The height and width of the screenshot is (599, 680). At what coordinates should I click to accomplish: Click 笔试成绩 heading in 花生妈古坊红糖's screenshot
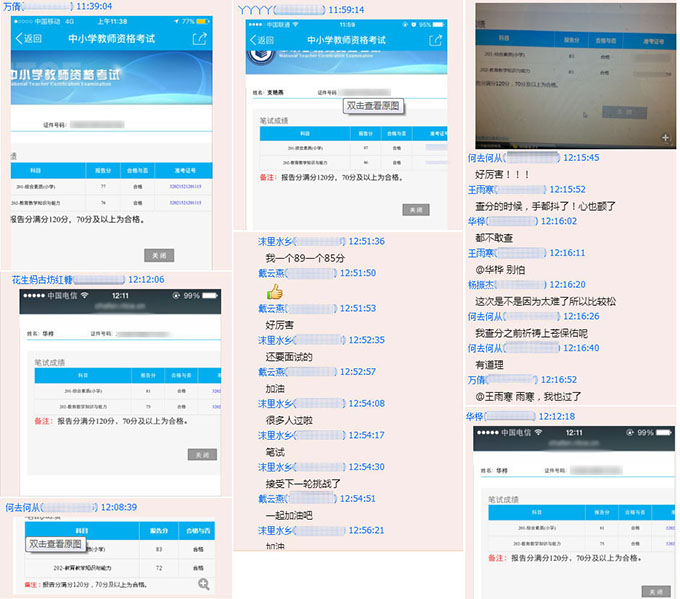point(49,363)
